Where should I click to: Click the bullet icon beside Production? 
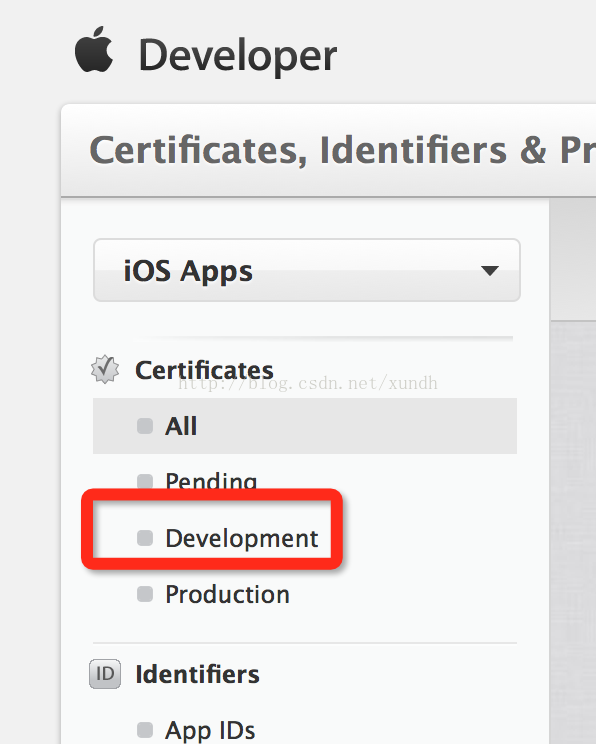click(145, 594)
